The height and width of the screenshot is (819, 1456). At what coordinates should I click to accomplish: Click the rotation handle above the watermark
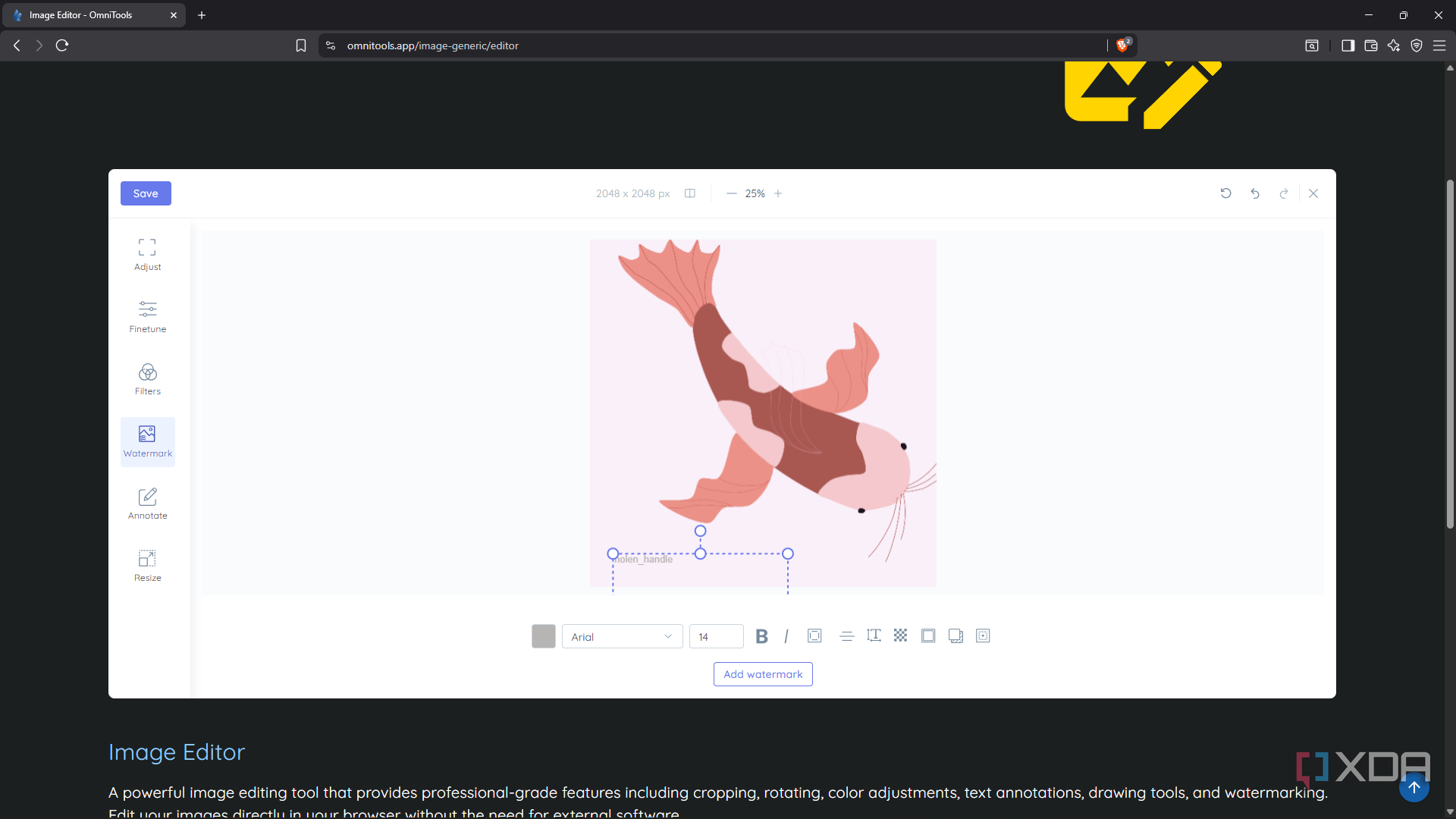pos(700,531)
